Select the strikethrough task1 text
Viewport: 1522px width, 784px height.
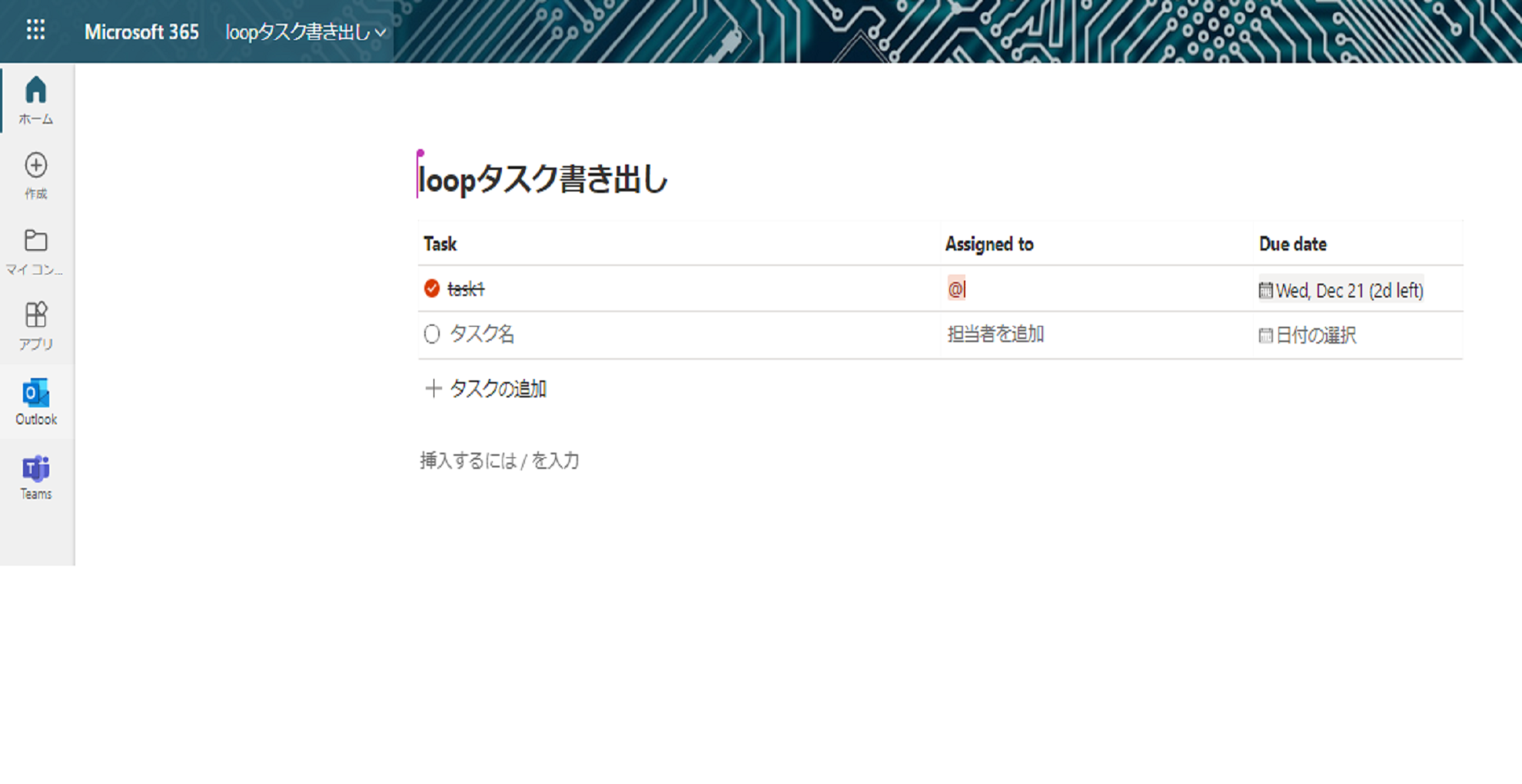(x=464, y=290)
